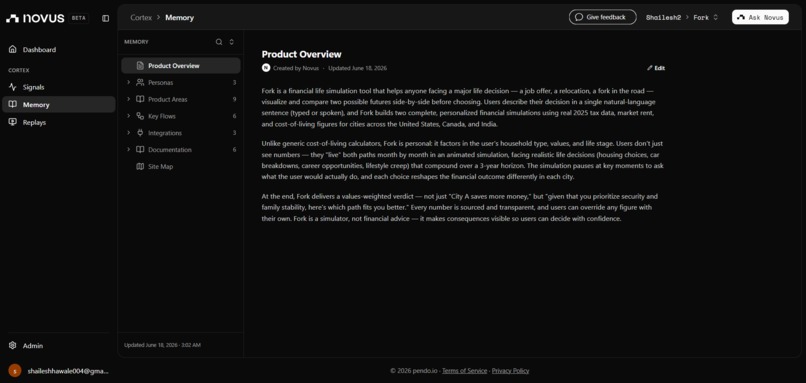Click the BETA badge

pos(79,18)
